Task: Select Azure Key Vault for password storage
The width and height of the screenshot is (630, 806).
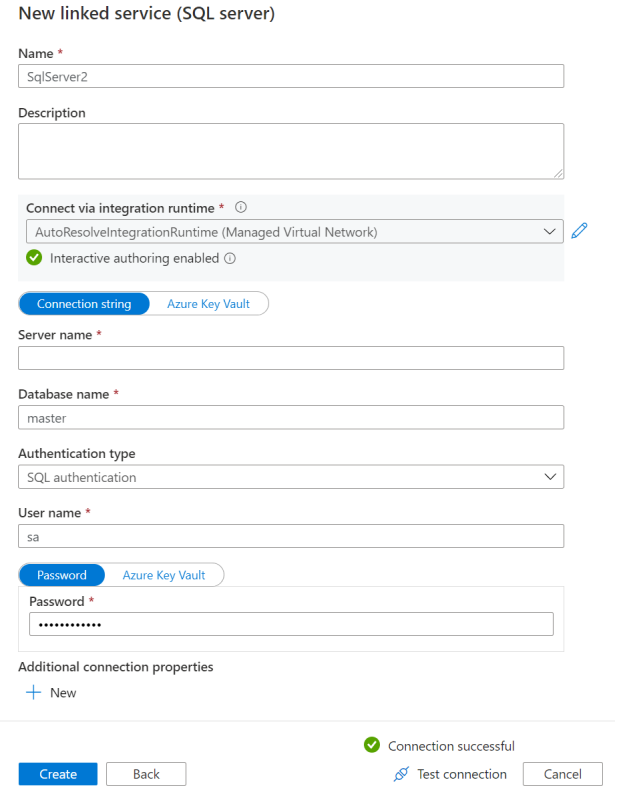Action: point(165,575)
